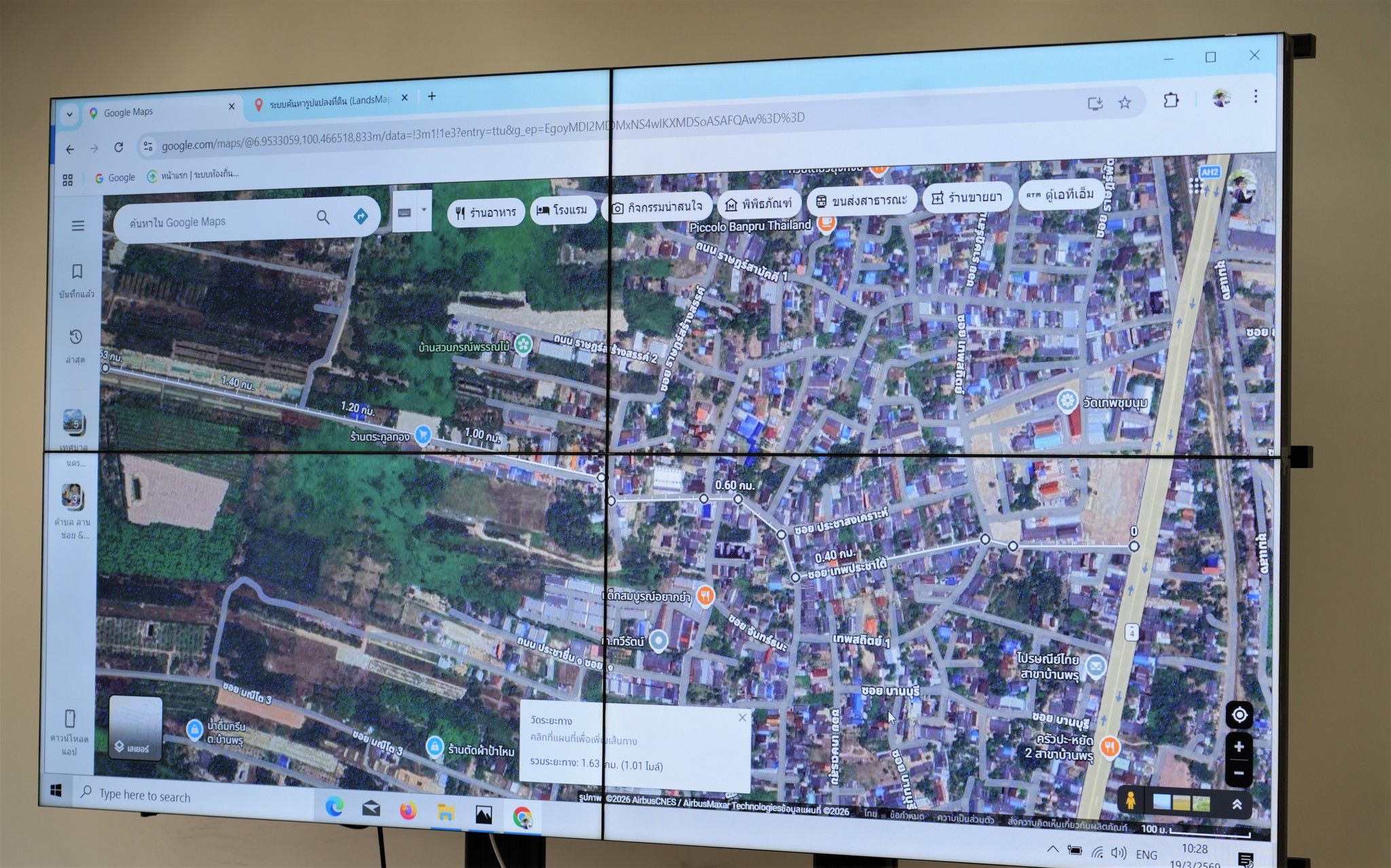Click the Google Maps hamburger menu icon
Image resolution: width=1391 pixels, height=868 pixels.
tap(78, 225)
